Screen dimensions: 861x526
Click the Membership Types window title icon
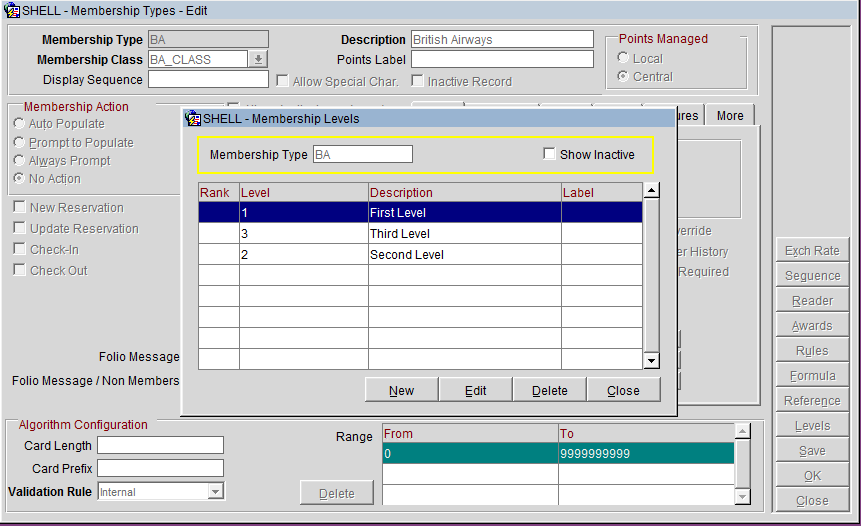coord(11,10)
